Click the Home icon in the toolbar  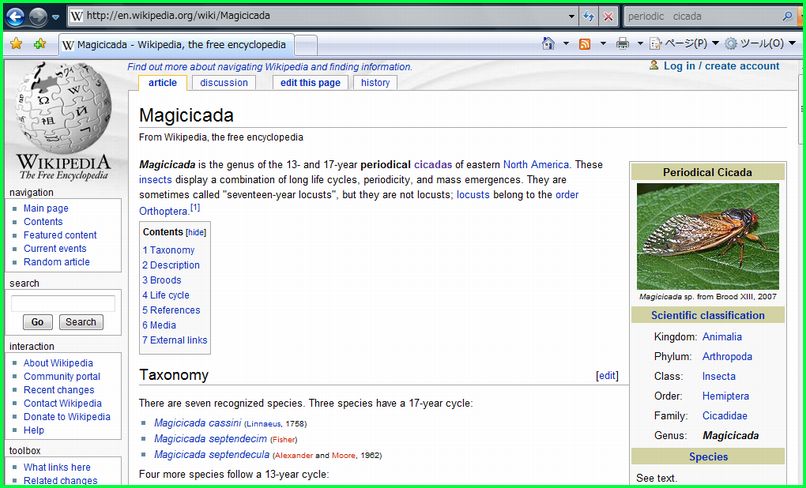(548, 44)
